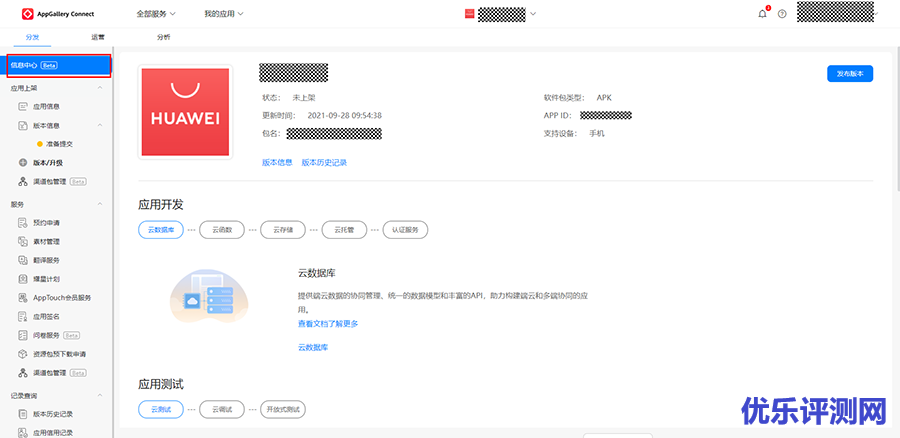The width and height of the screenshot is (900, 438).
Task: Select the 云函数 pill in 应用开发
Action: (x=222, y=230)
